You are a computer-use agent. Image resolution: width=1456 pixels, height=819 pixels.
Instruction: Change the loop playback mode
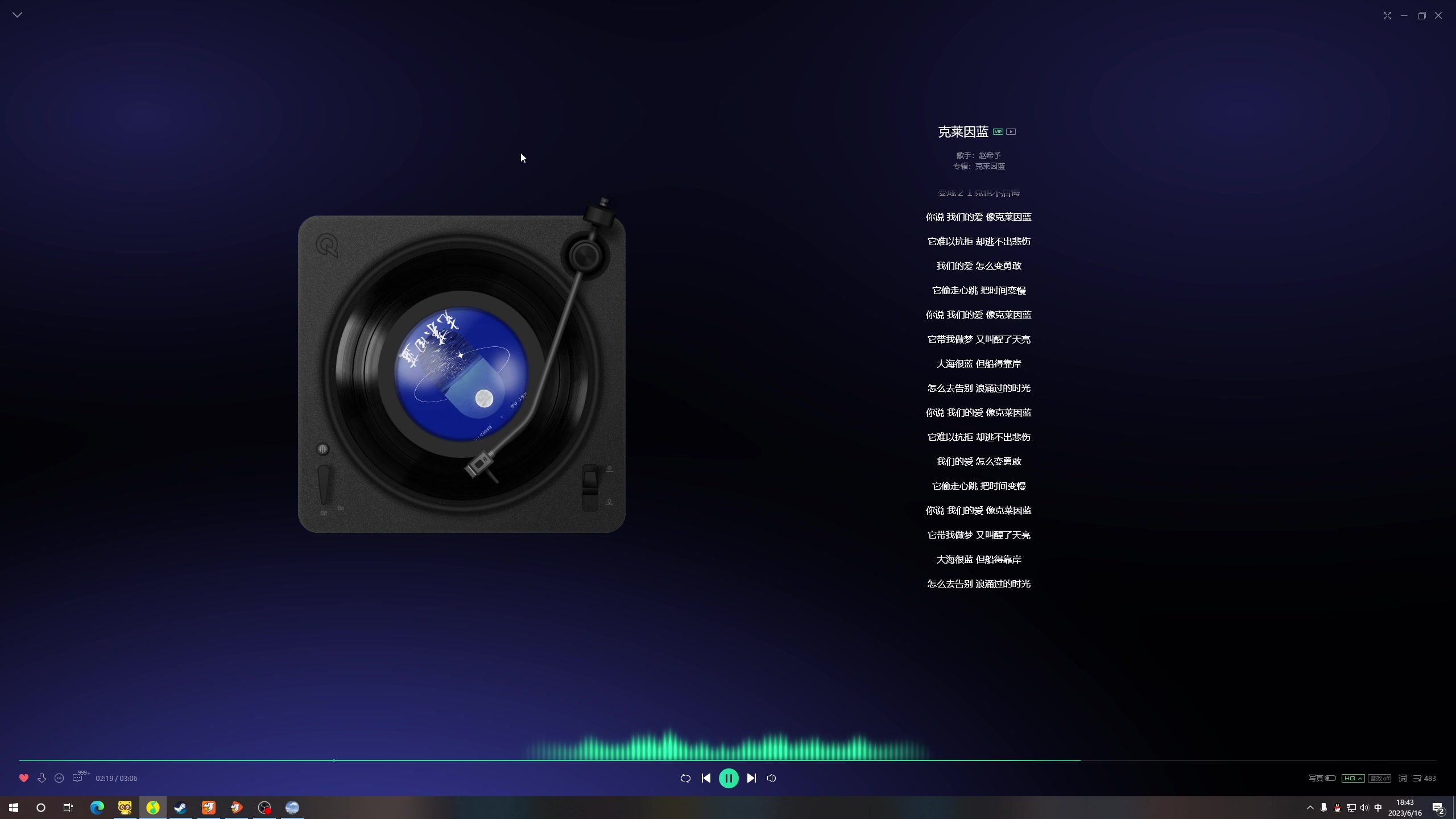[685, 778]
